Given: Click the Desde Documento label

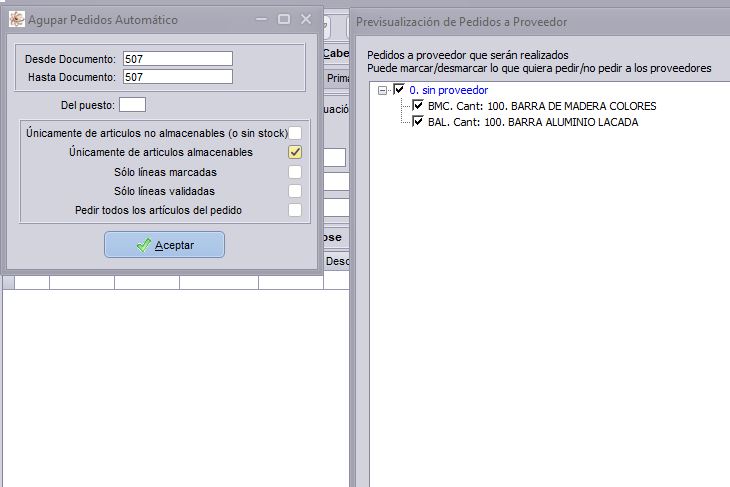Looking at the screenshot, I should click(x=70, y=59).
